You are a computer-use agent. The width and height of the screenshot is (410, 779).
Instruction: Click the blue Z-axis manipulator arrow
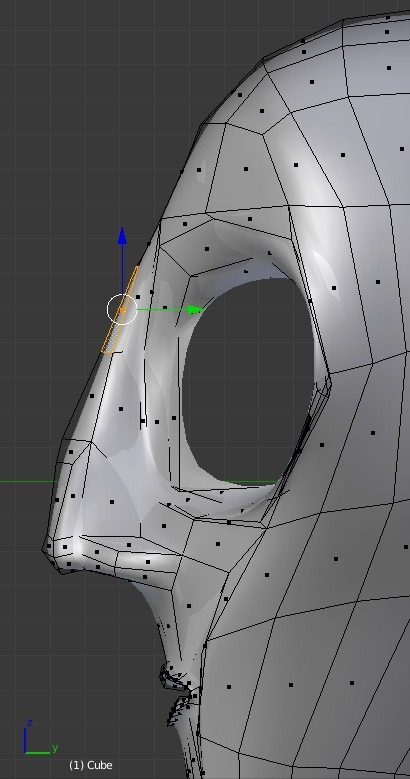122,235
